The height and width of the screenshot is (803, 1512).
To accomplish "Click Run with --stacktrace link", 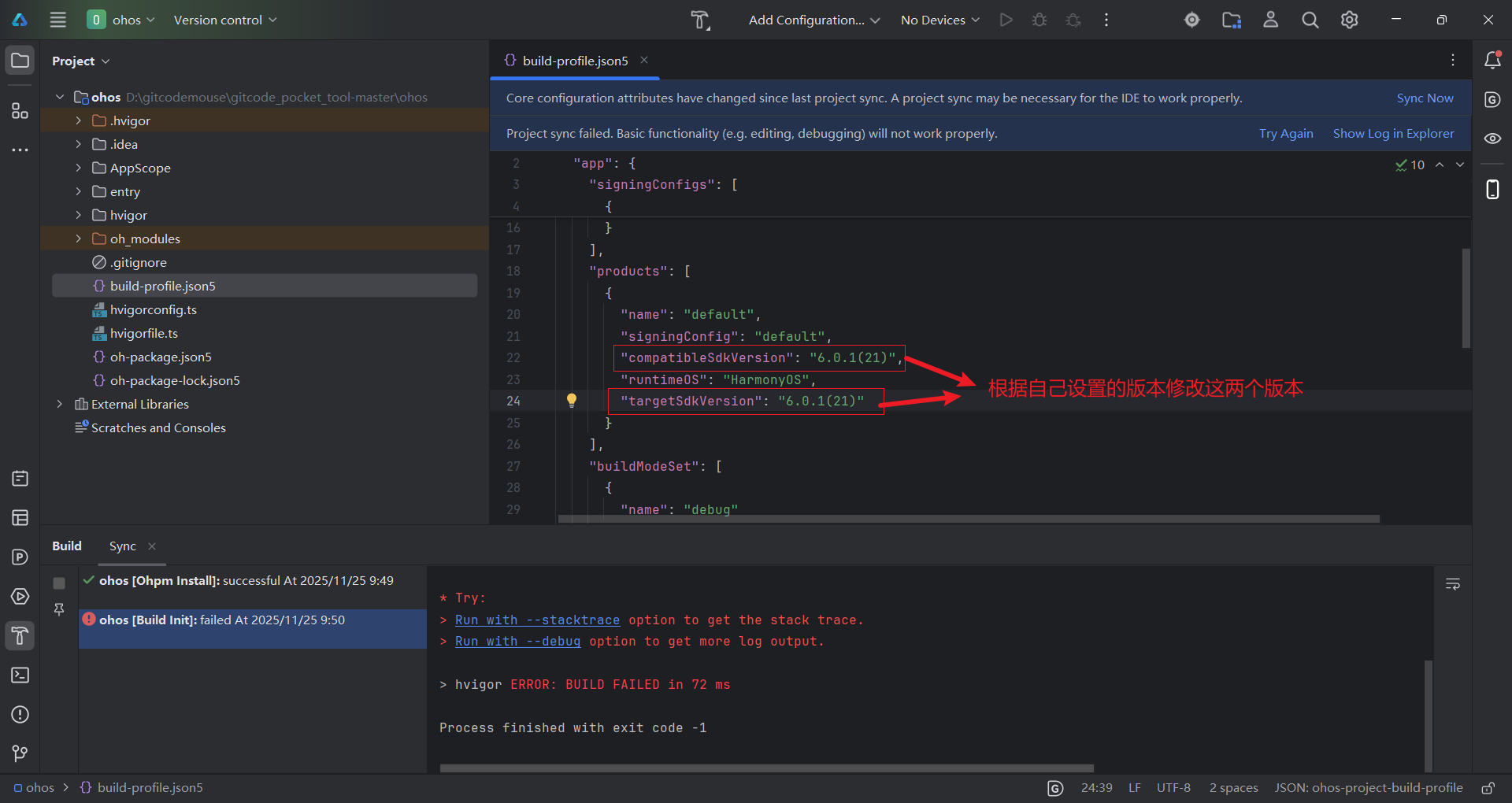I will pyautogui.click(x=537, y=620).
